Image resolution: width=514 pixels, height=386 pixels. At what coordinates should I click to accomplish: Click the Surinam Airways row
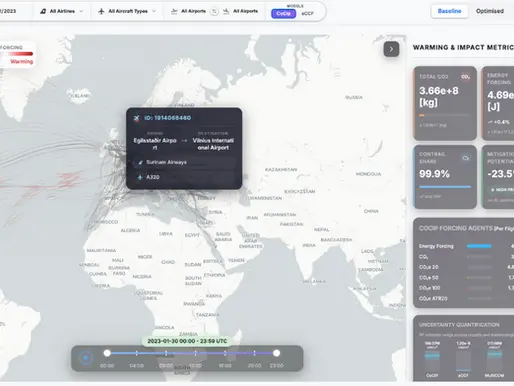click(184, 162)
